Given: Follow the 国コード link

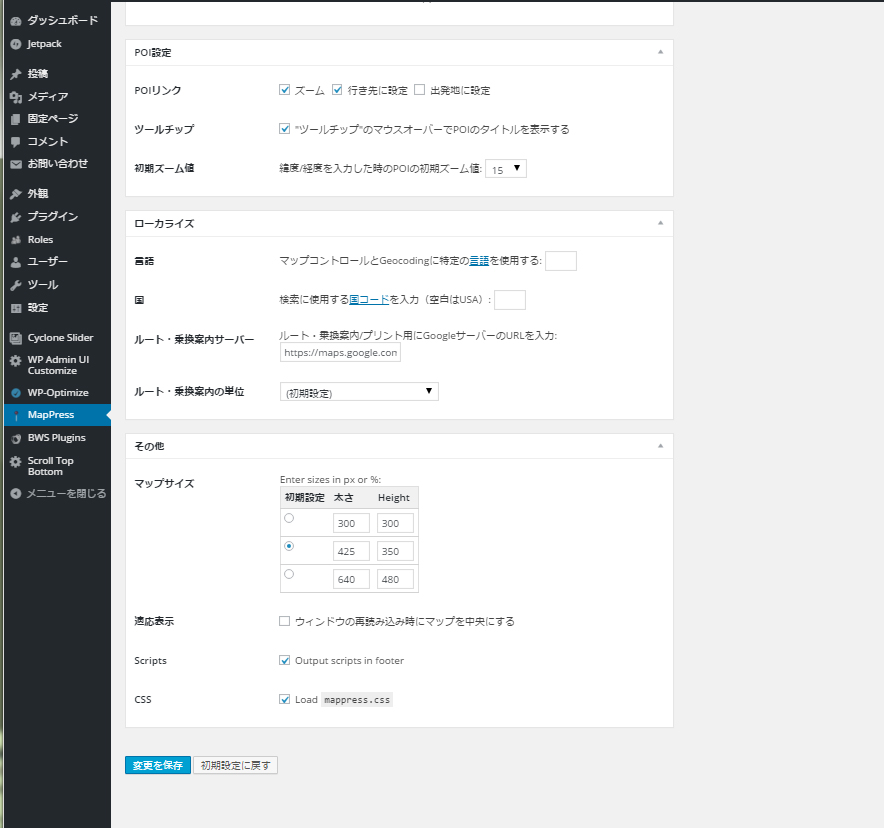Looking at the screenshot, I should point(369,299).
